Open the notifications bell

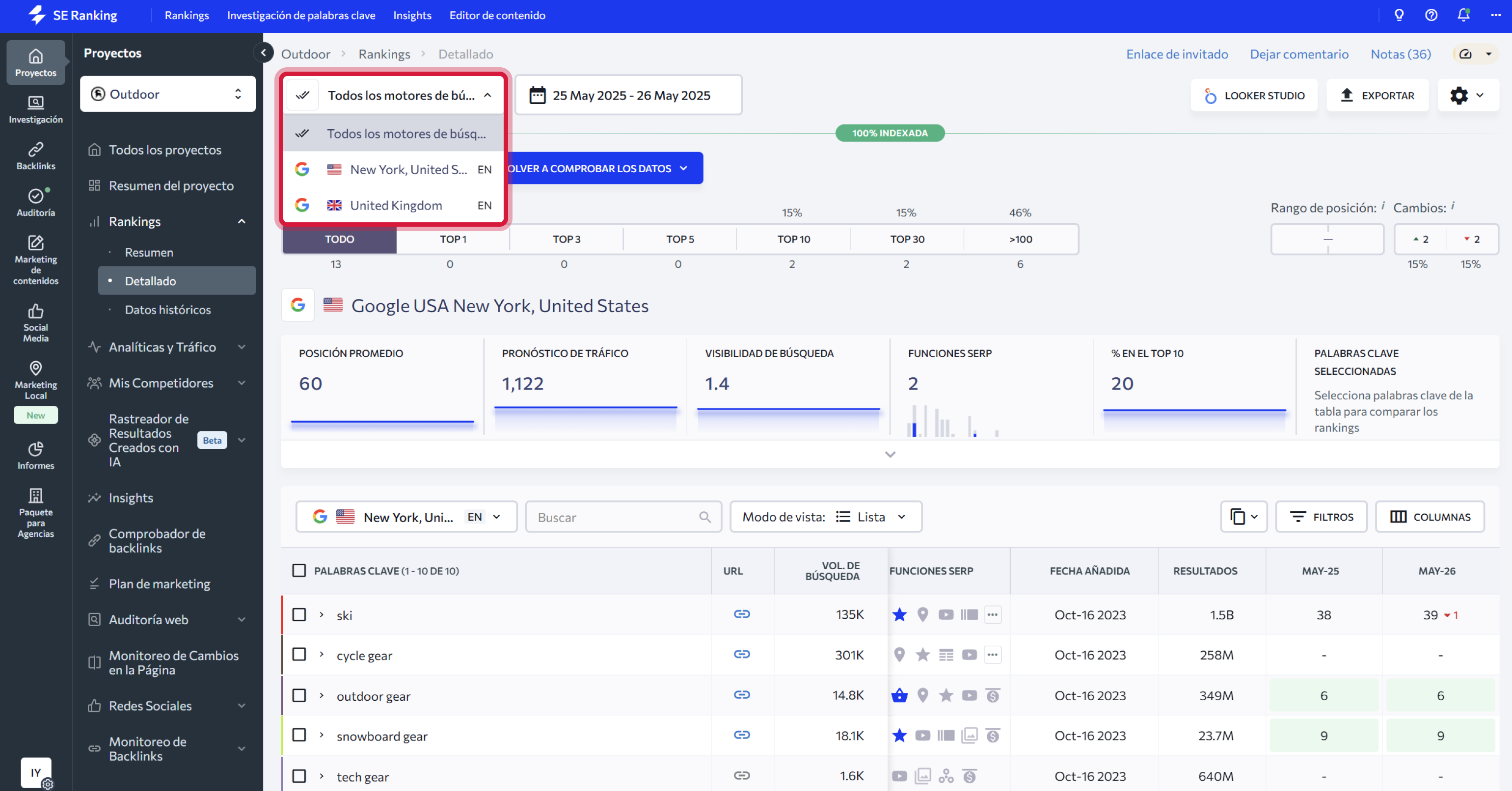click(x=1463, y=15)
